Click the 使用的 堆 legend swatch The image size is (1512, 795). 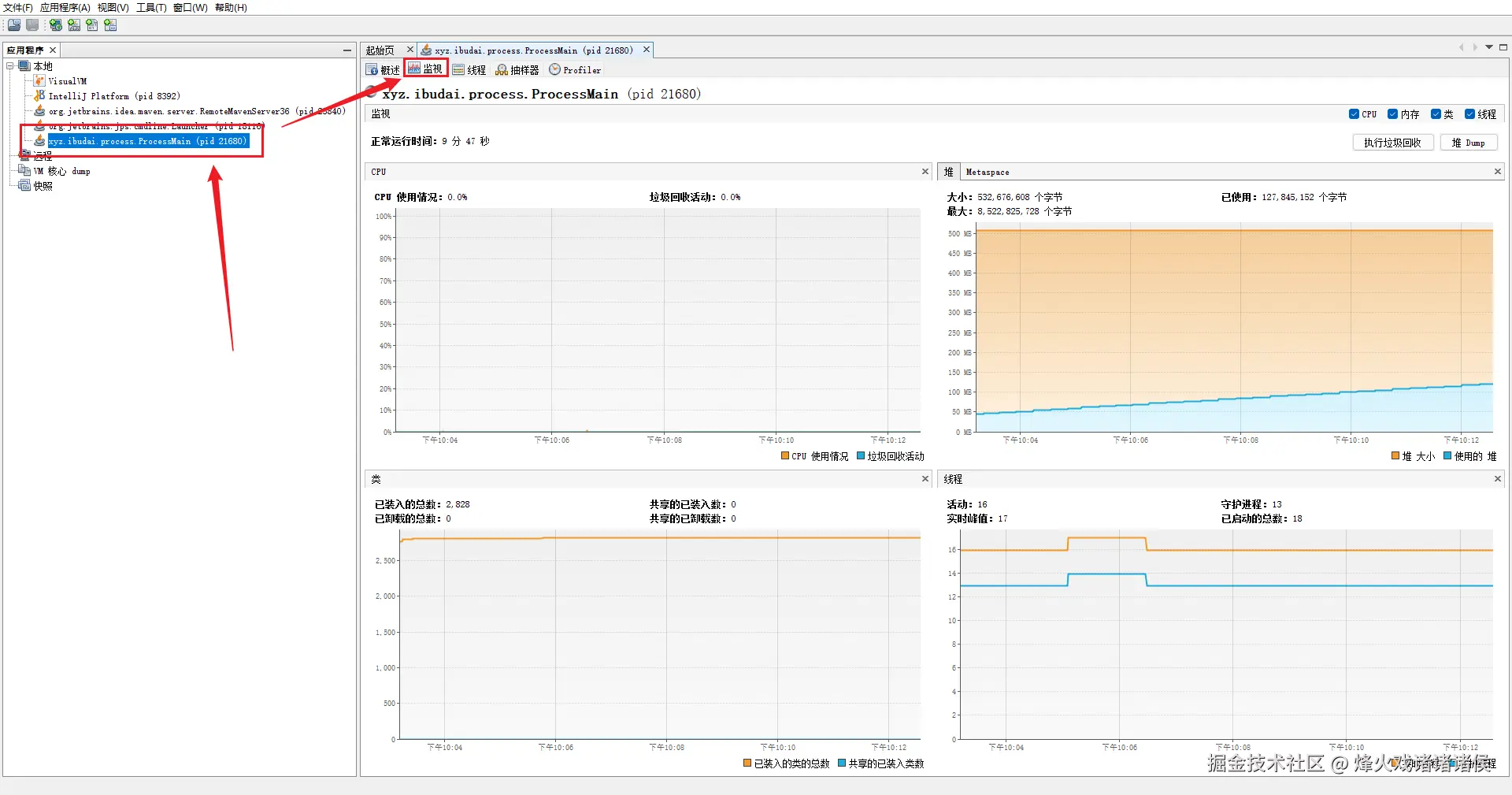(x=1447, y=455)
